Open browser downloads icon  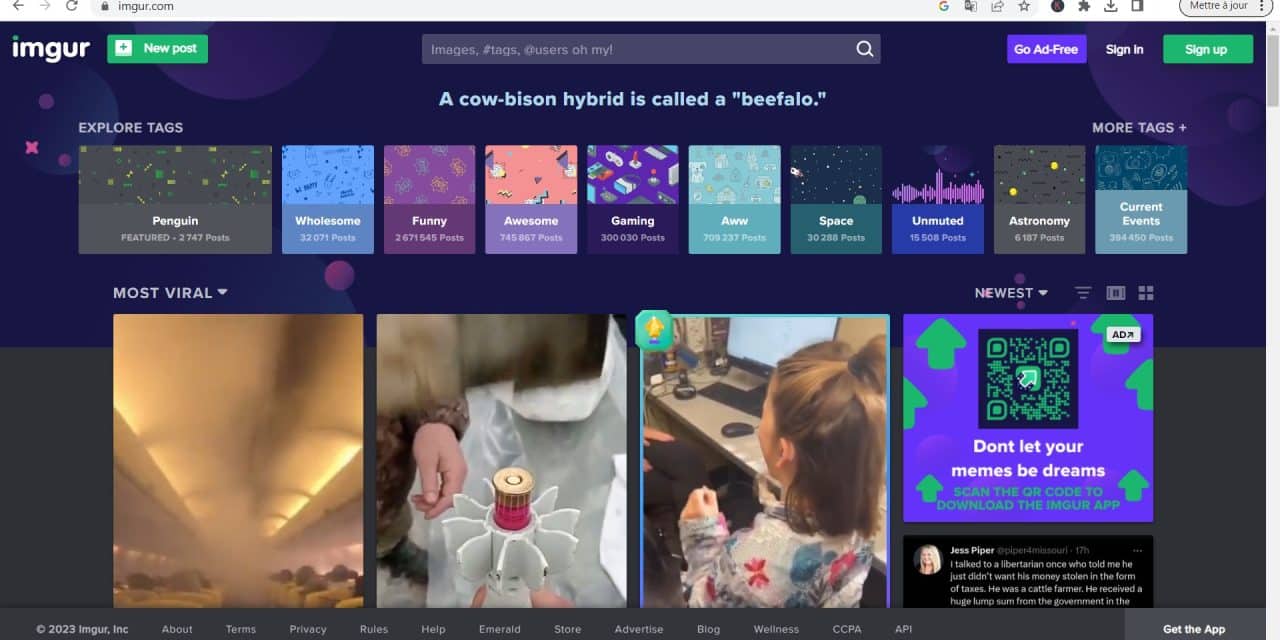(1111, 6)
